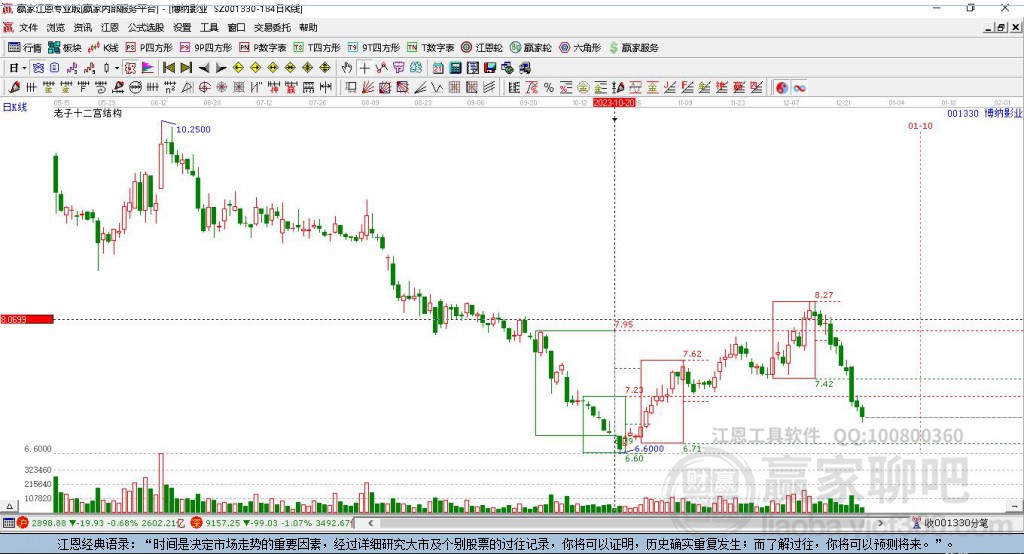Open the calculator tool icon
Viewport: 1024px width, 554px height.
tap(455, 67)
